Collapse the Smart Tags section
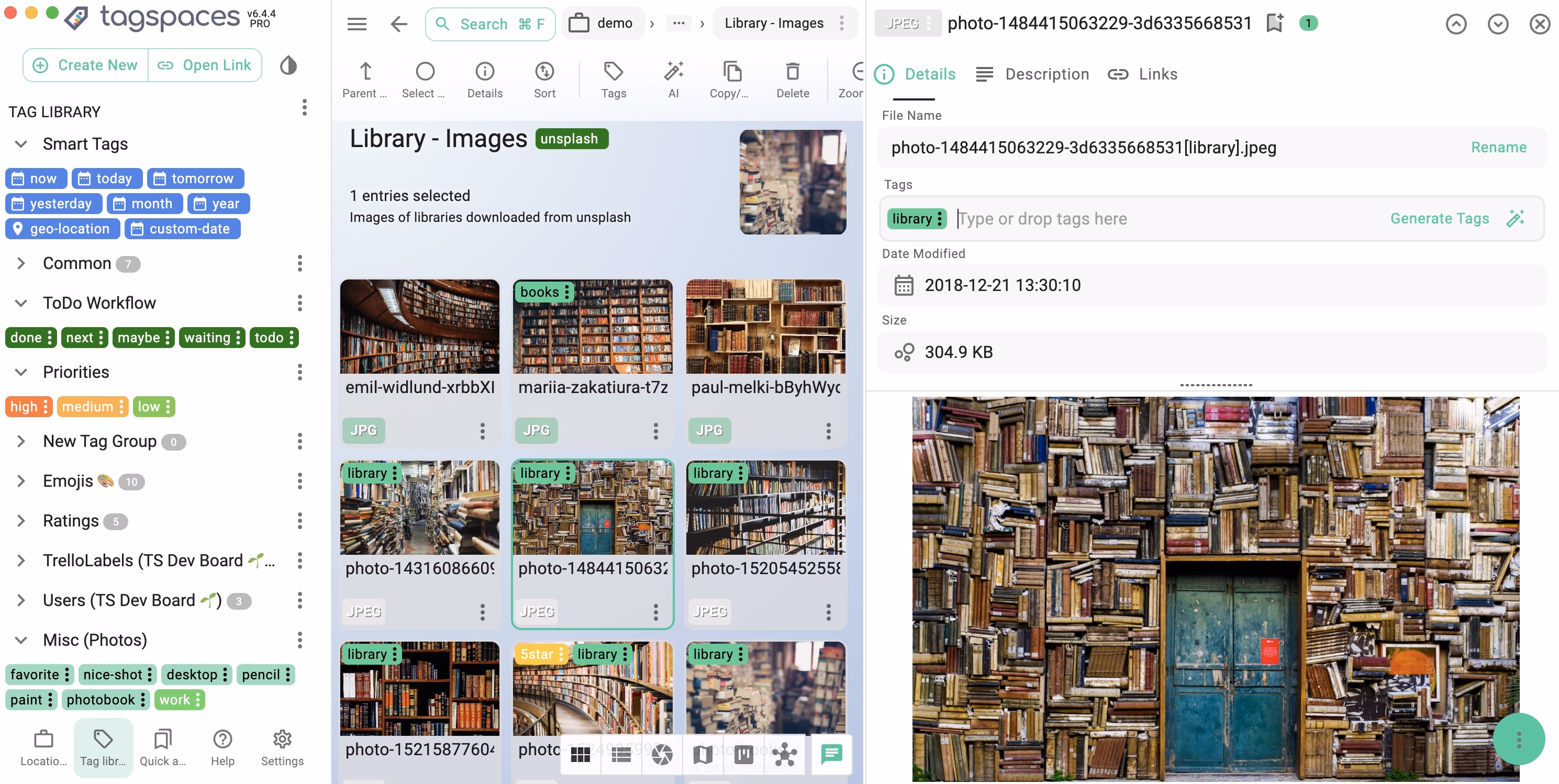Screen dimensions: 1559x784 20,144
